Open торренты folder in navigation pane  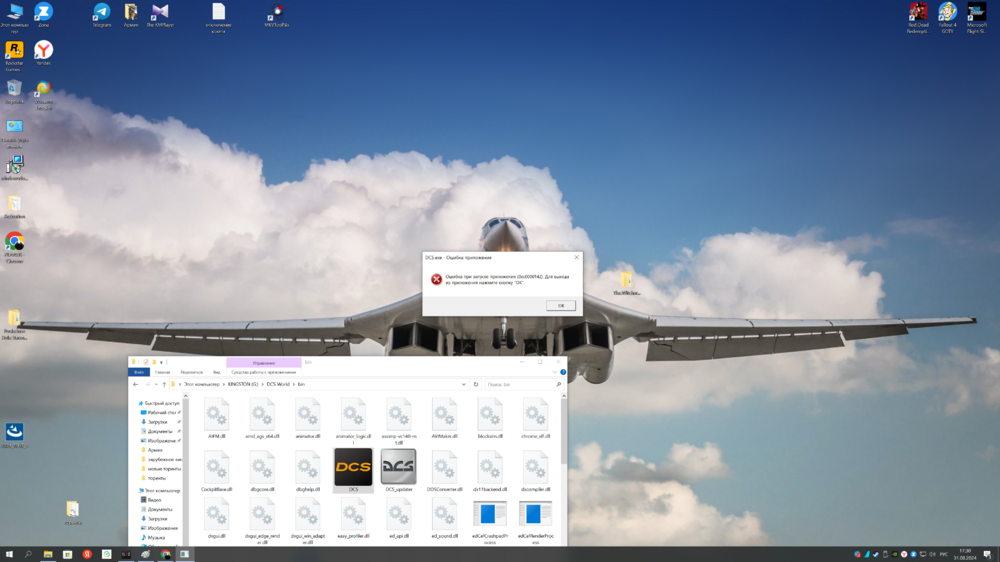tap(157, 478)
